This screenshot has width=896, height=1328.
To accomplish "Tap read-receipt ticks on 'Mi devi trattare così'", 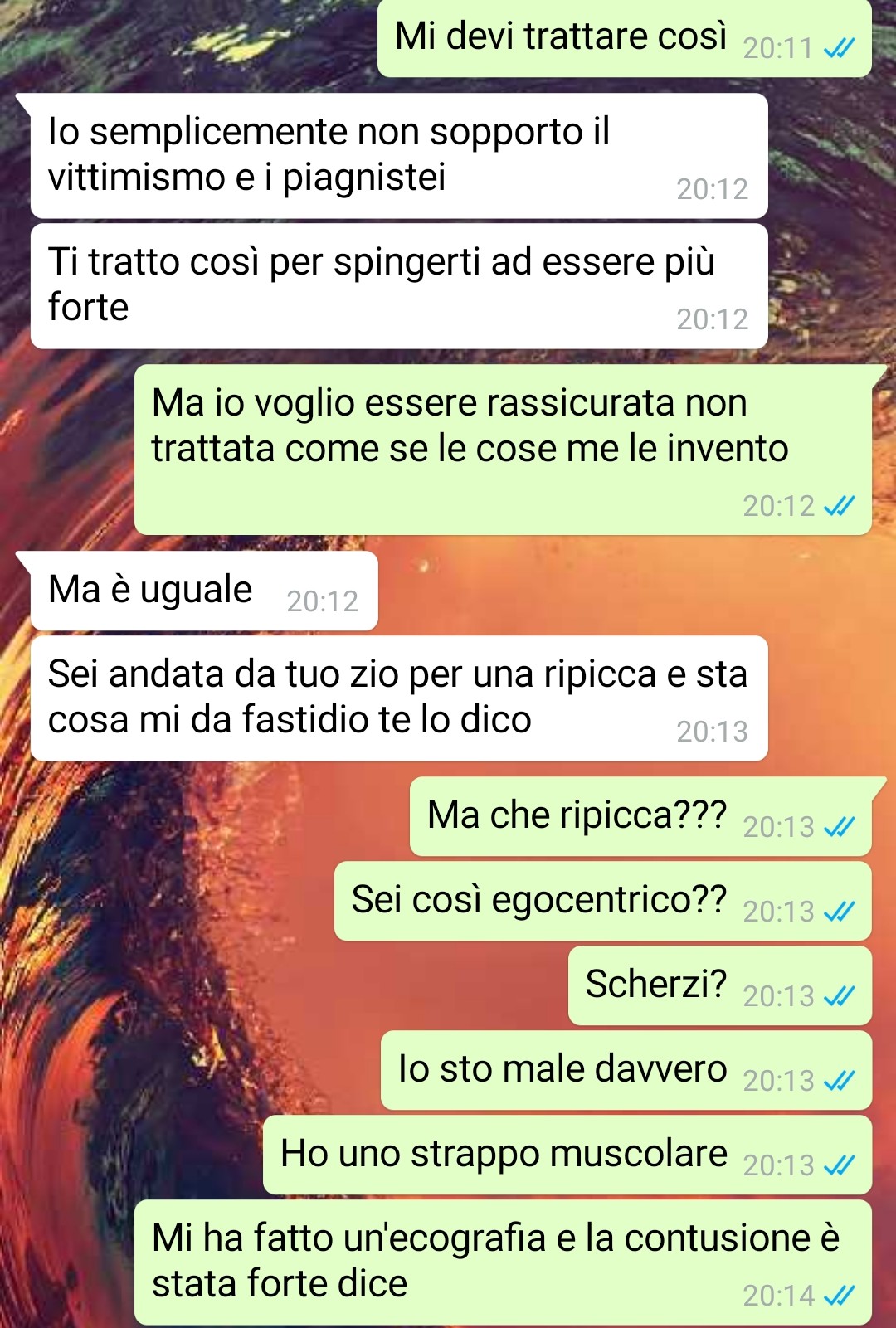I will pyautogui.click(x=839, y=49).
